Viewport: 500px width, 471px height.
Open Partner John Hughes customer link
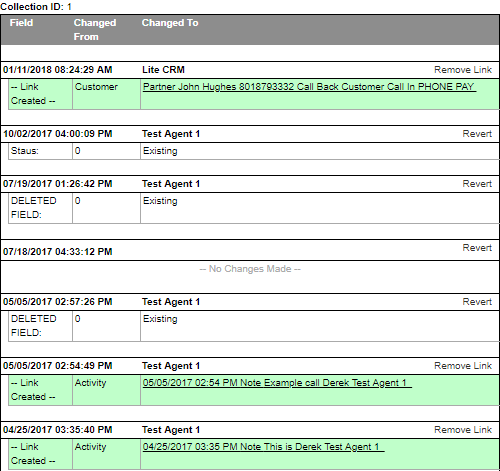coord(309,87)
